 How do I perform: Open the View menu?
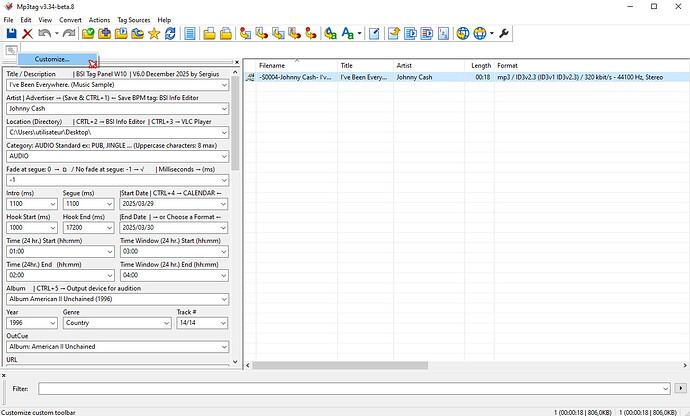(45, 20)
